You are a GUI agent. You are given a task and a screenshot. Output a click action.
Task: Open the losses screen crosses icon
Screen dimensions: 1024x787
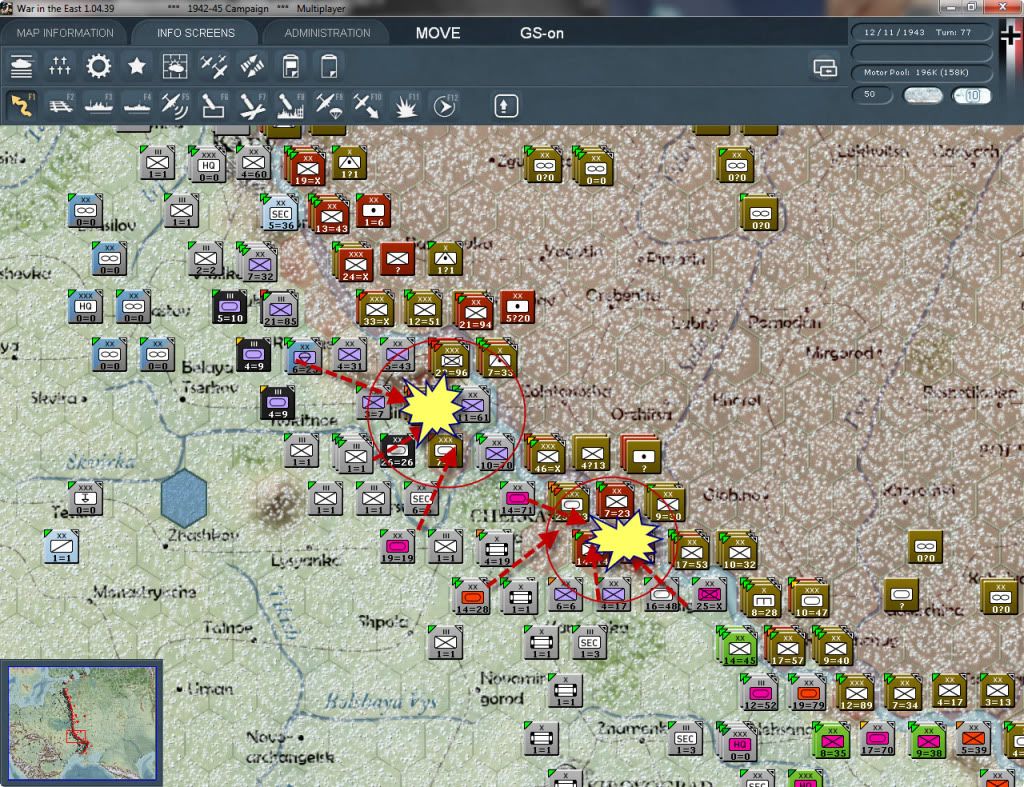[x=59, y=67]
